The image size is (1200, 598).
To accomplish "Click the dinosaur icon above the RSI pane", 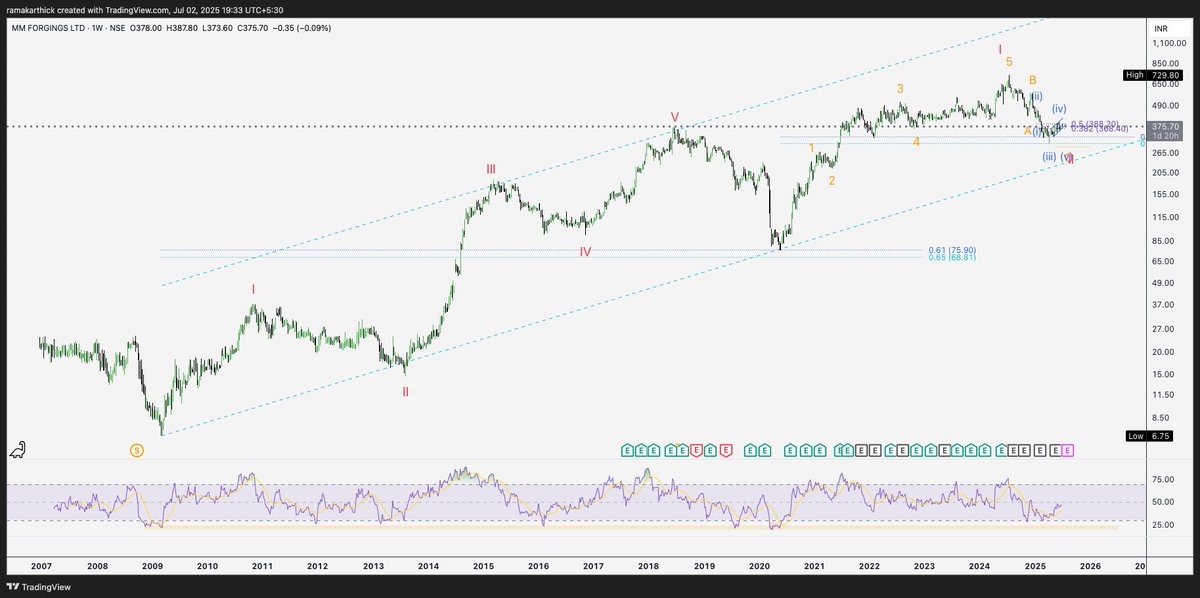I will click(19, 450).
